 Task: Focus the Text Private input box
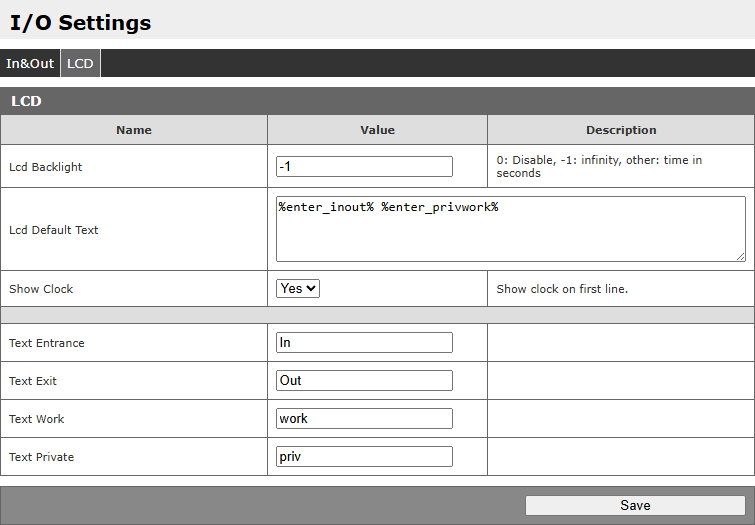(x=364, y=457)
